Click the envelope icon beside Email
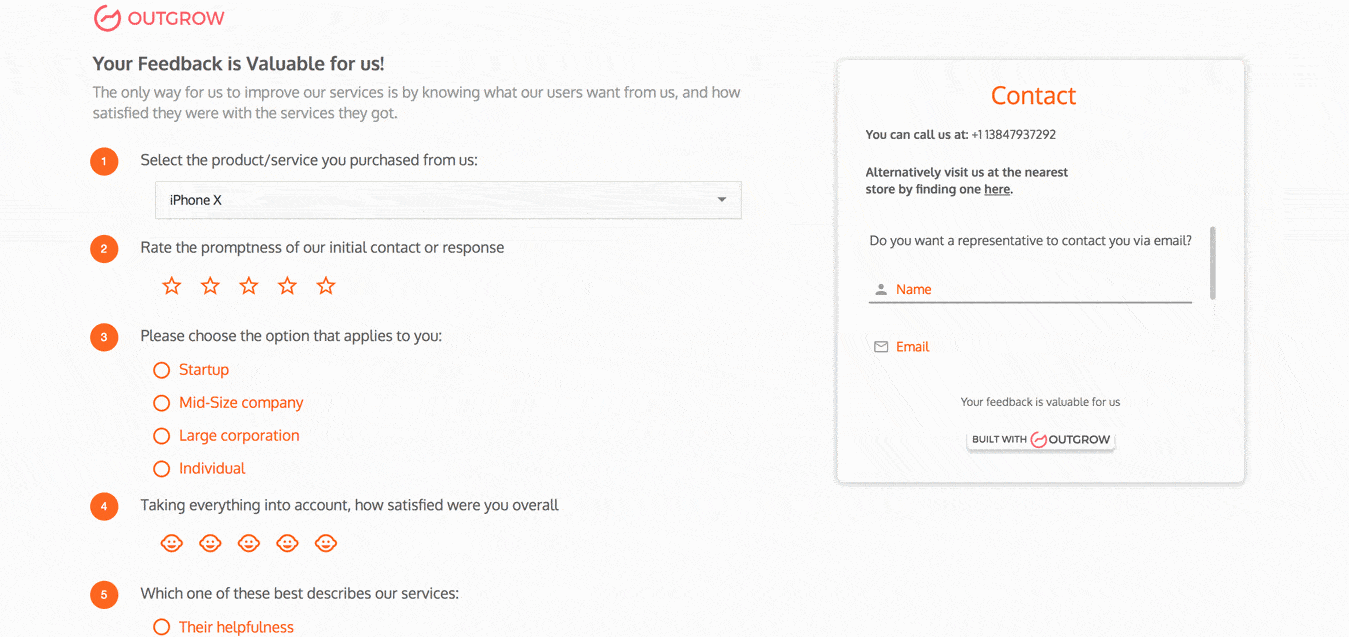The image size is (1349, 637). pyautogui.click(x=881, y=347)
